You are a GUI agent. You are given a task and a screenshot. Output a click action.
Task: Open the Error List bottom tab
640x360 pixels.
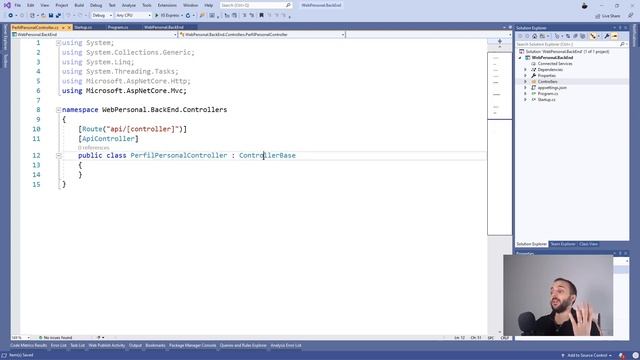58,346
